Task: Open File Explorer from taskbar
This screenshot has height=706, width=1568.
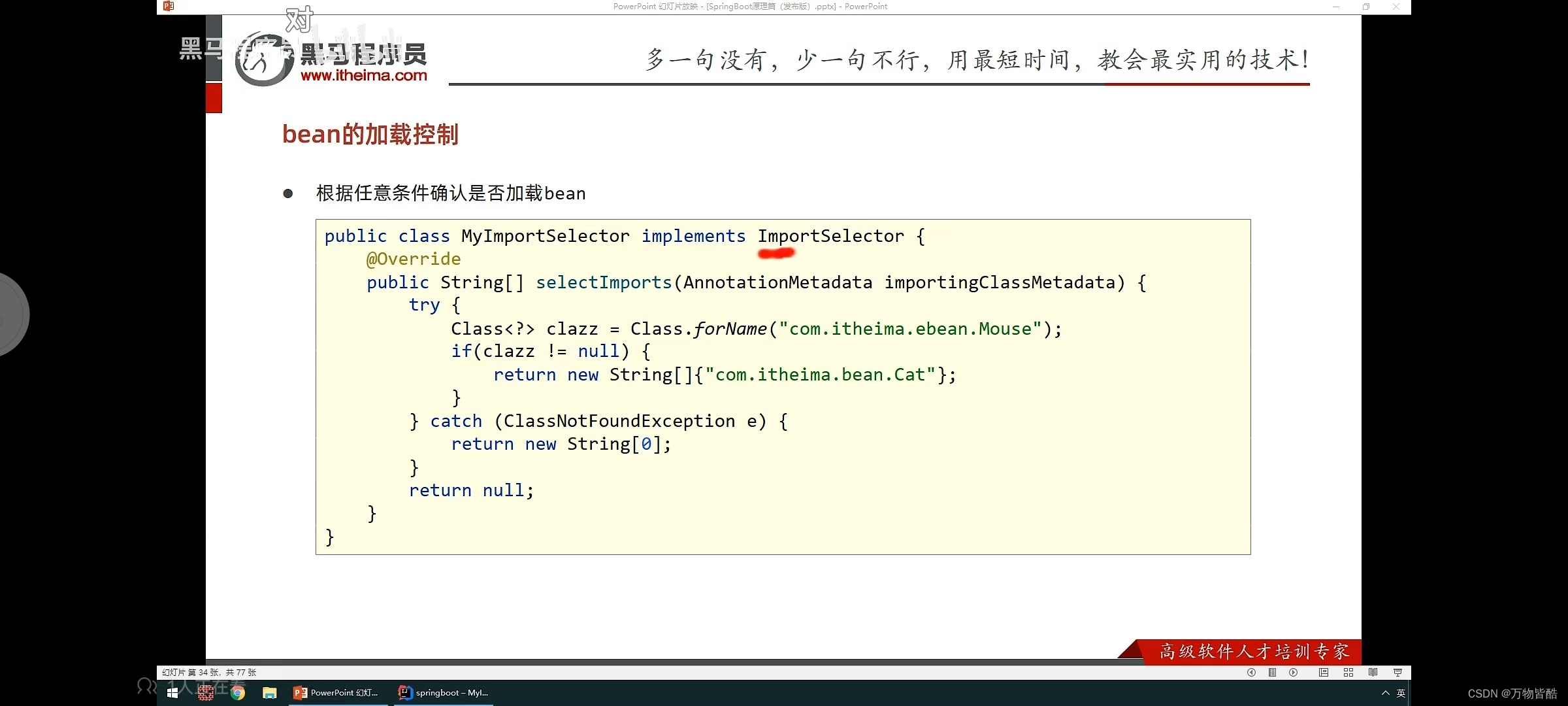Action: click(270, 693)
